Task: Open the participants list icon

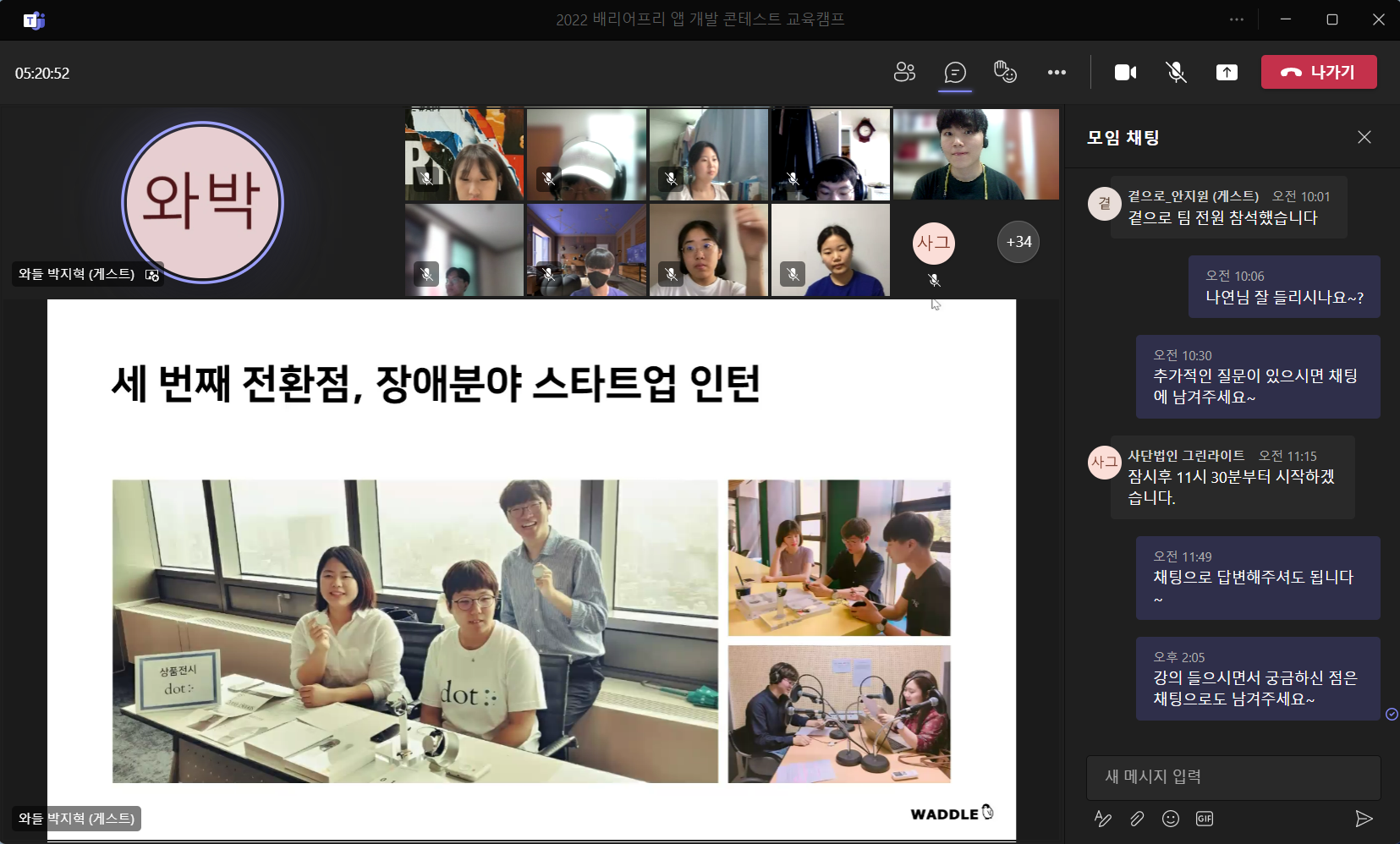Action: pyautogui.click(x=904, y=73)
